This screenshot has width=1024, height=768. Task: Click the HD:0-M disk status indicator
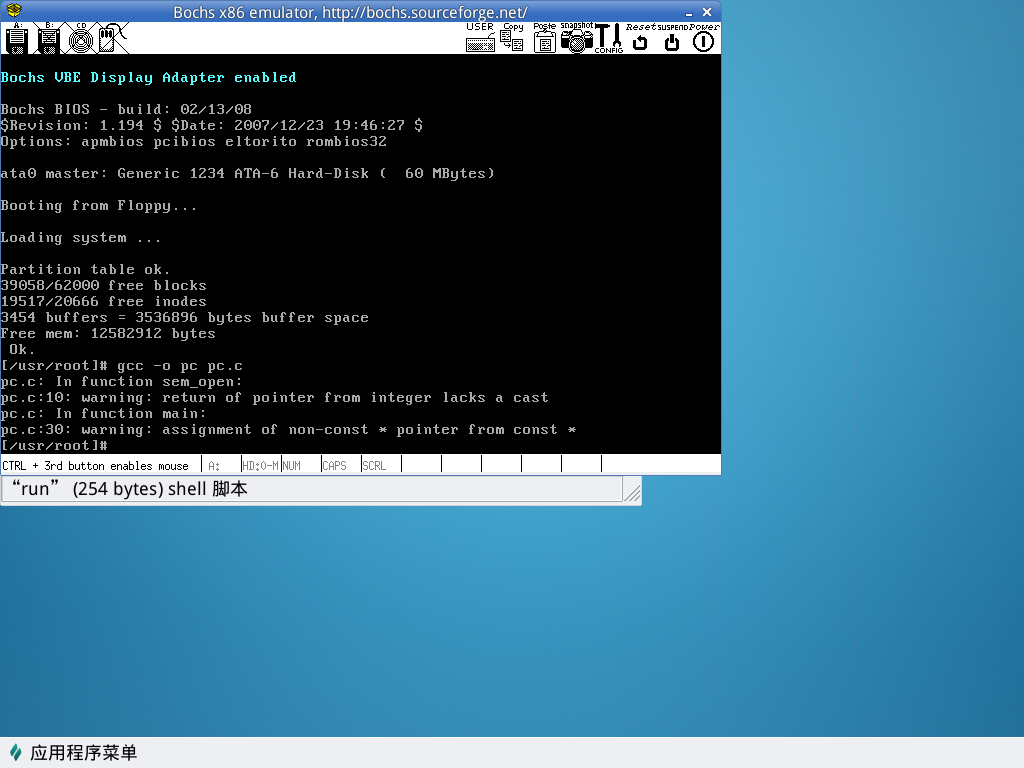(260, 465)
